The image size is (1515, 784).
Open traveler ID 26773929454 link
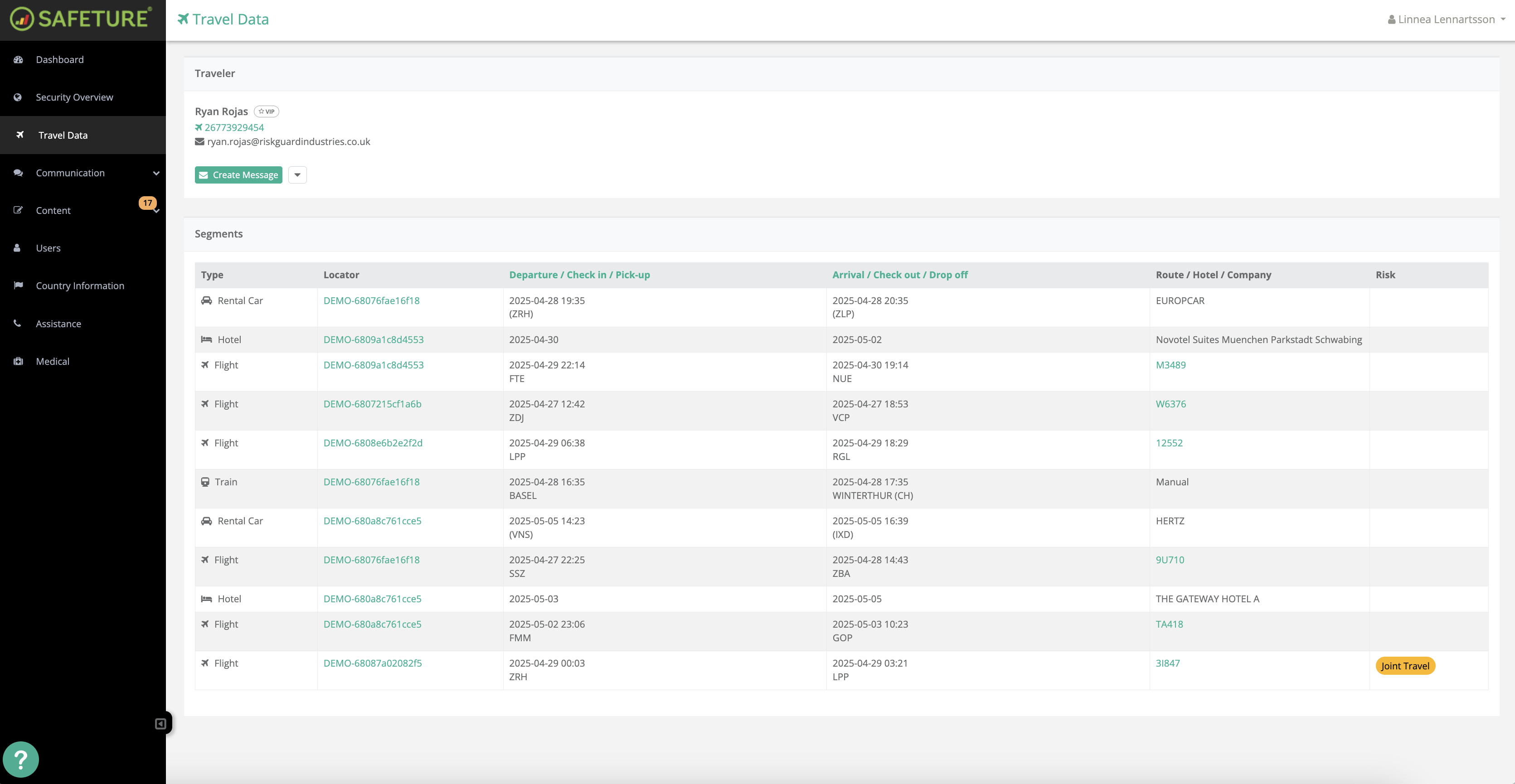(x=234, y=127)
